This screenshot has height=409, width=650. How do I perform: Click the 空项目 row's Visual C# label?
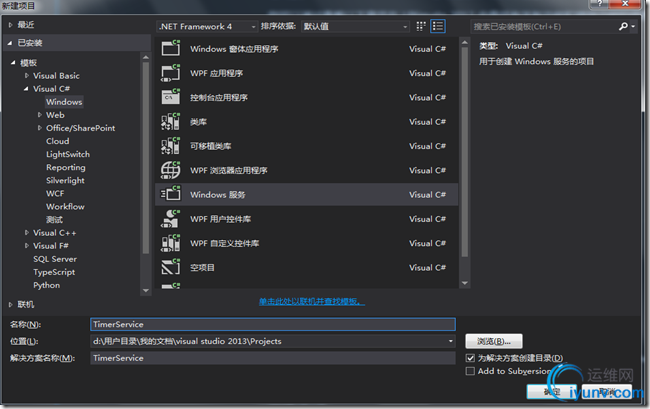click(427, 267)
